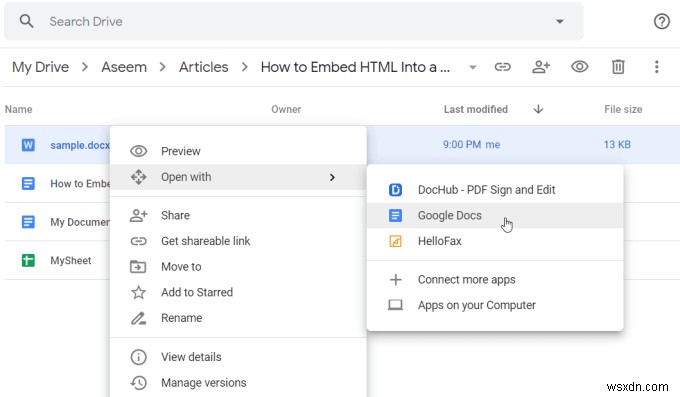The image size is (680, 397).
Task: Choose Share in context menu
Action: (x=238, y=215)
